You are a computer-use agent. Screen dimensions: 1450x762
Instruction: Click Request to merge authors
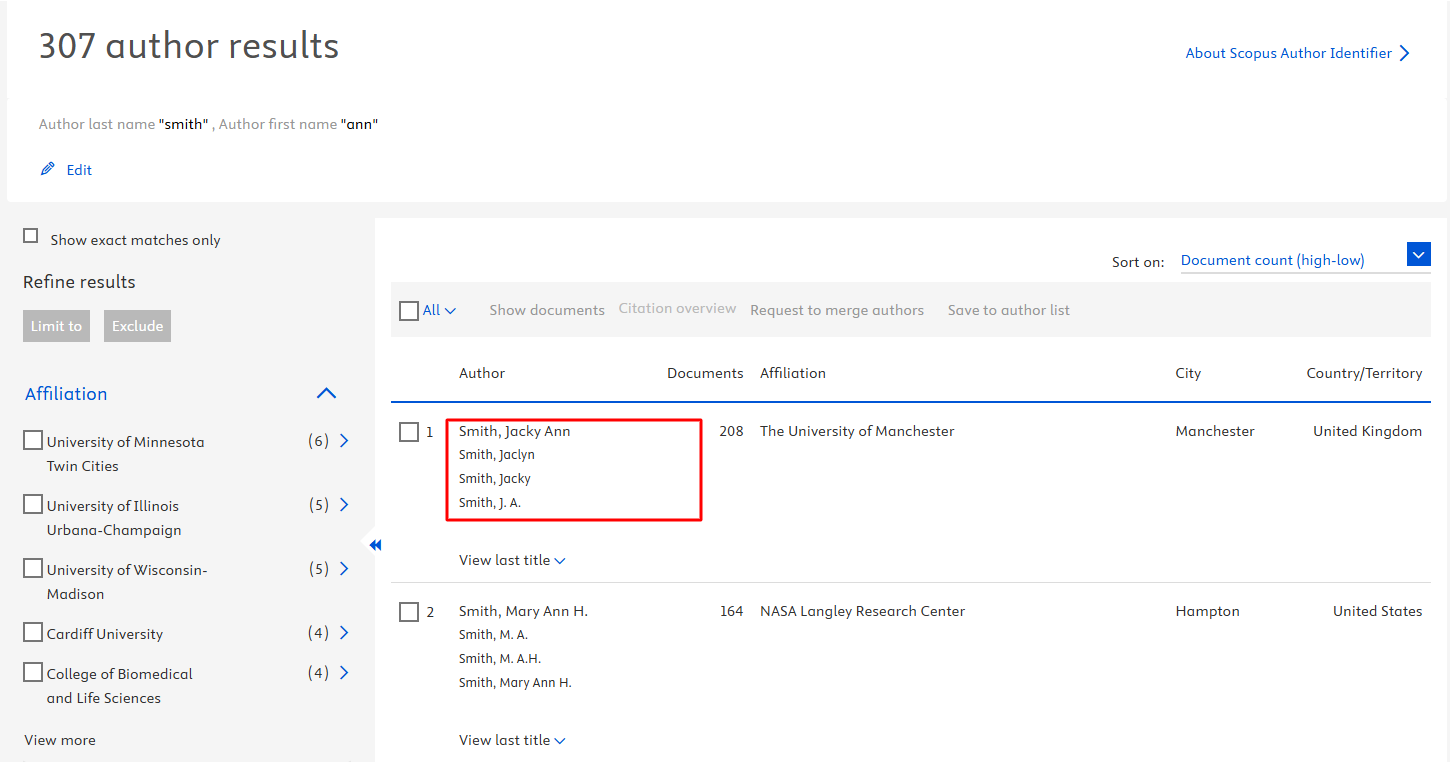pyautogui.click(x=836, y=310)
